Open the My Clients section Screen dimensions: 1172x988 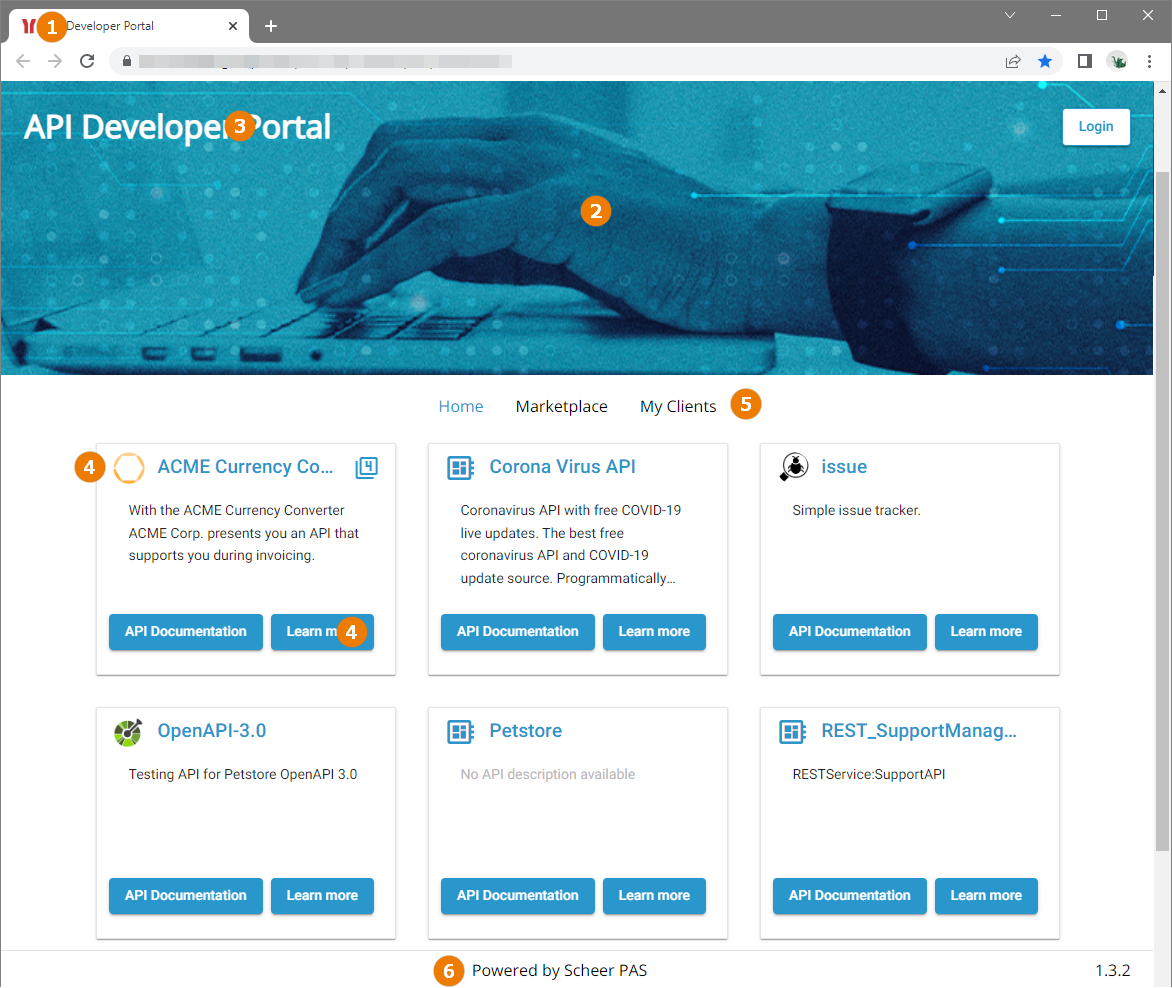677,406
